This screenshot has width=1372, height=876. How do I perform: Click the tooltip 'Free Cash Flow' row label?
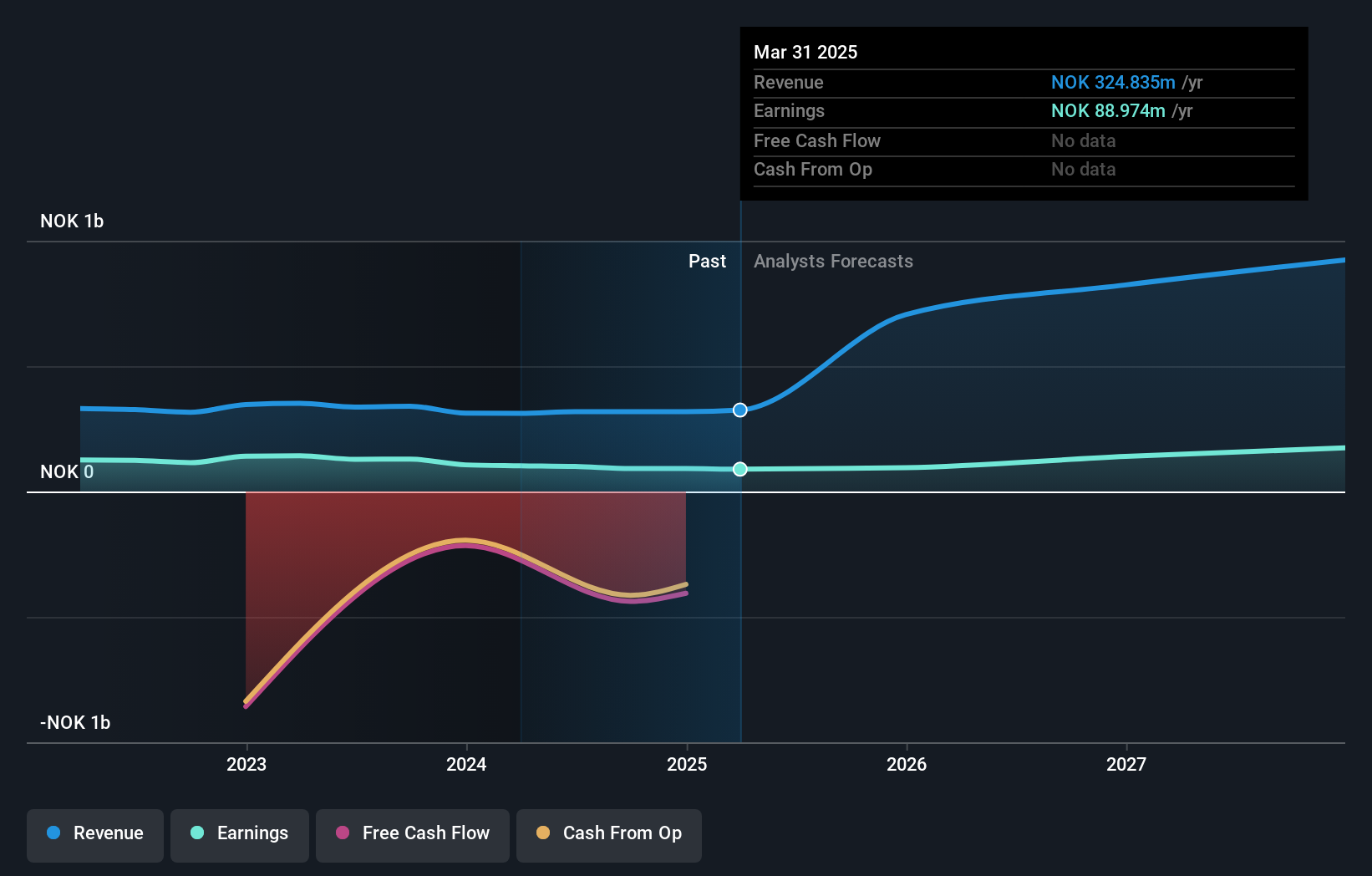[817, 140]
